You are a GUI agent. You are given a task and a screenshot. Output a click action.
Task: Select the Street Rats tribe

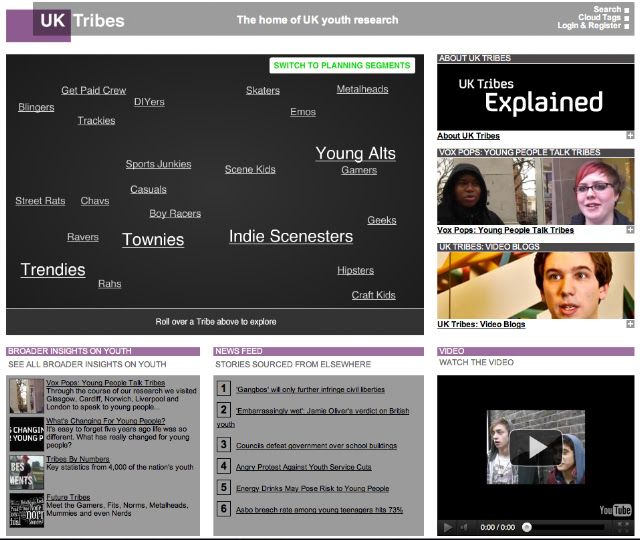click(x=40, y=201)
